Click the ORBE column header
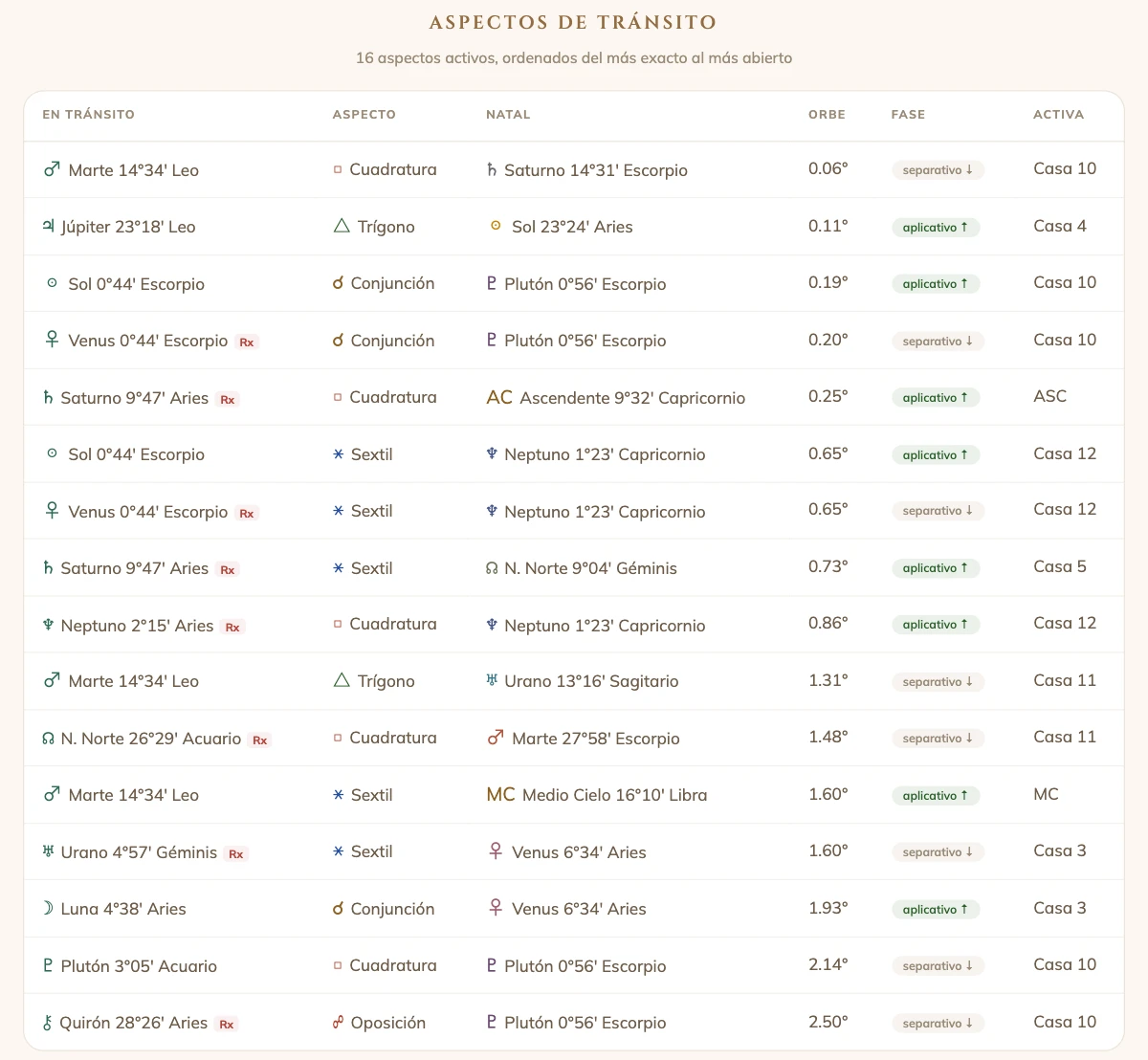1148x1060 pixels. (x=827, y=114)
